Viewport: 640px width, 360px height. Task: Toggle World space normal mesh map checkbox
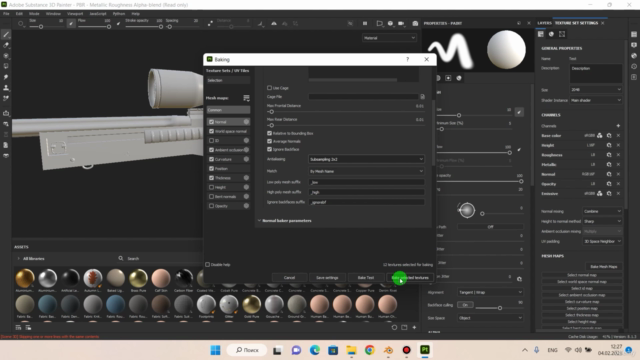(x=211, y=131)
